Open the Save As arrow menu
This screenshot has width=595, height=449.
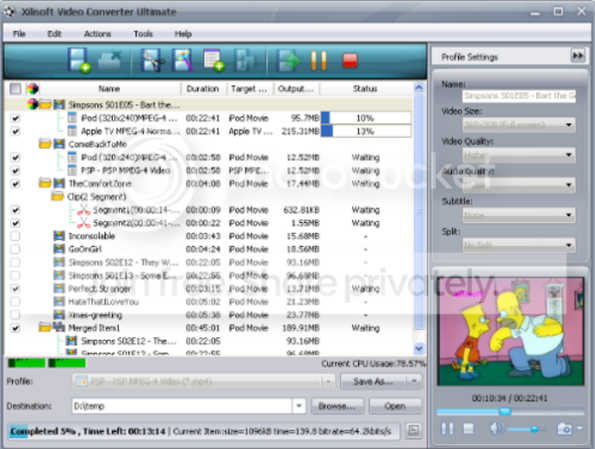[414, 381]
